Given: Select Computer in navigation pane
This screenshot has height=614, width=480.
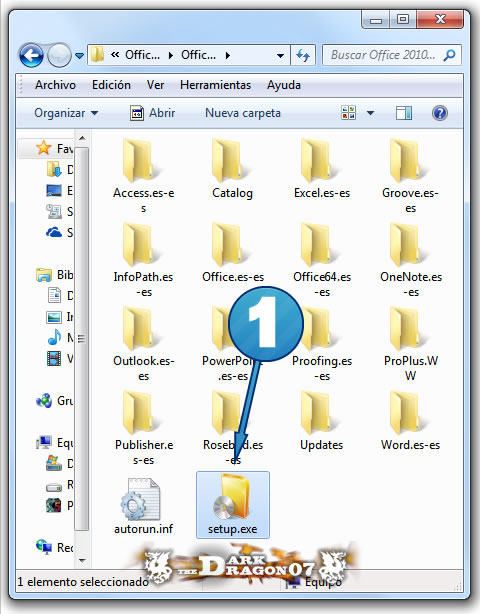Looking at the screenshot, I should coord(54,442).
